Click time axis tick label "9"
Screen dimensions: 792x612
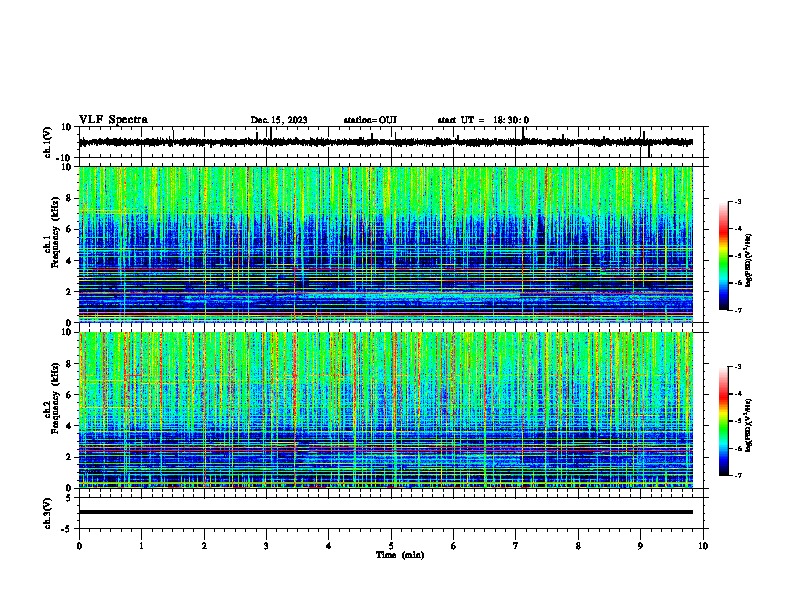coord(640,546)
